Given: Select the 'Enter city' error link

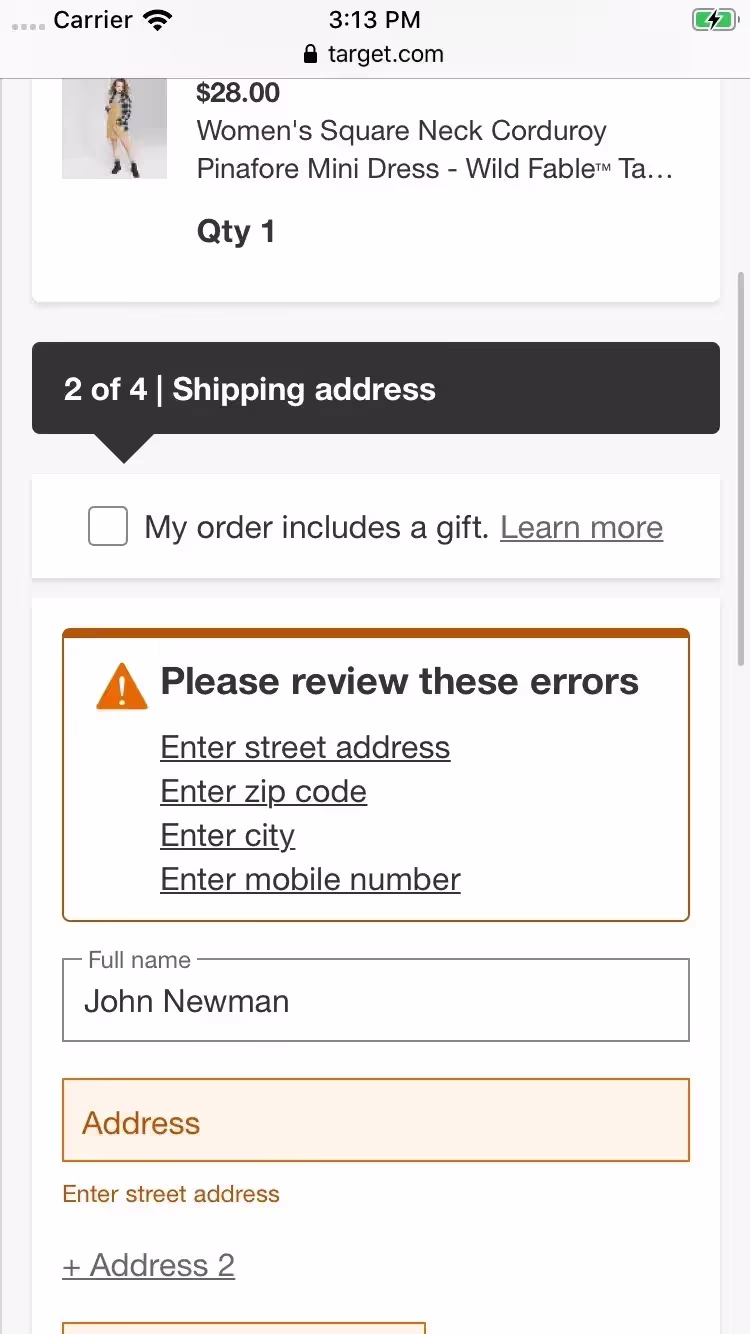Looking at the screenshot, I should [227, 835].
